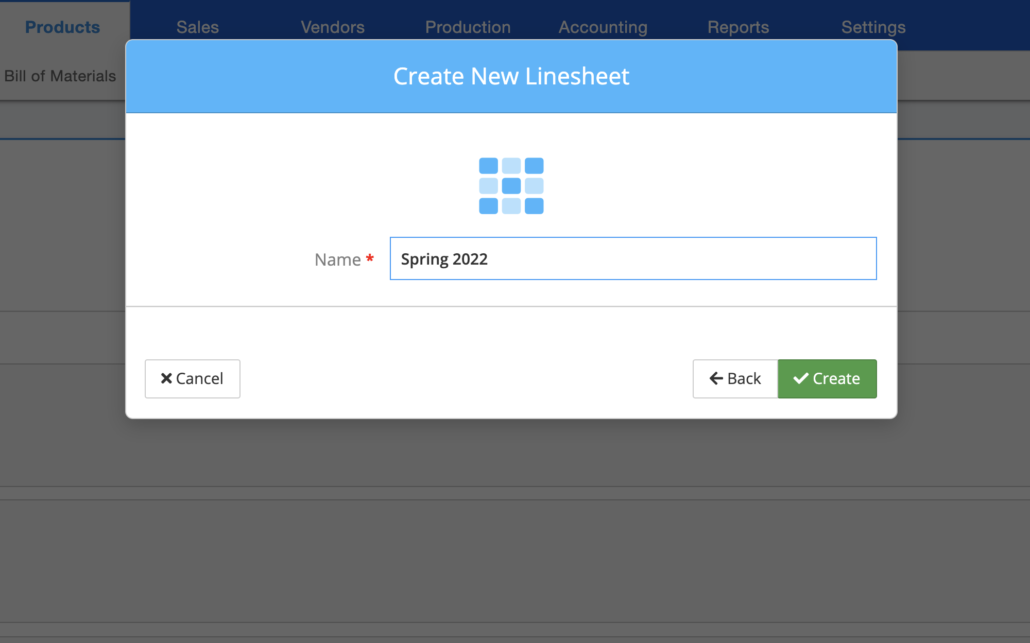The image size is (1030, 643).
Task: Switch to the Bill of Materials tab
Action: [60, 75]
